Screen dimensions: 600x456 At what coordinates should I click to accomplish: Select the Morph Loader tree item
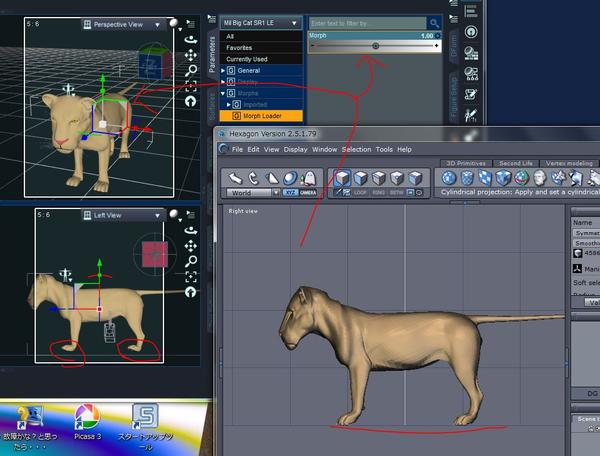(x=261, y=116)
